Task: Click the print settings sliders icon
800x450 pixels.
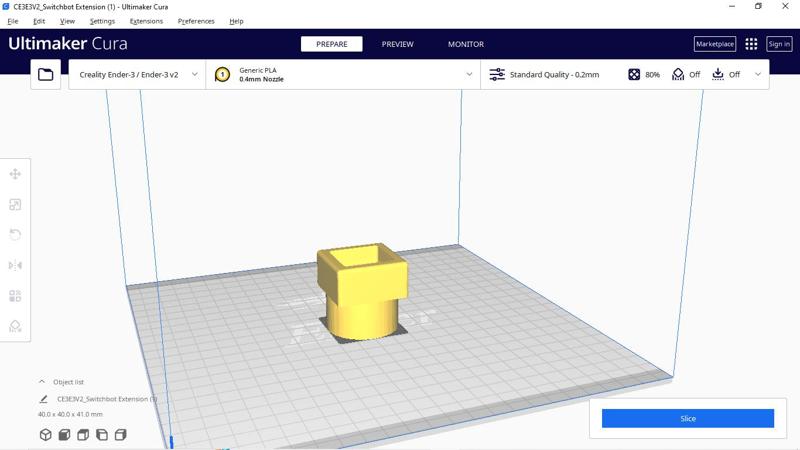Action: [x=497, y=74]
